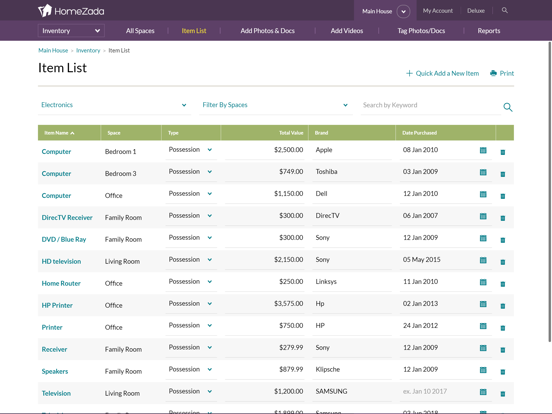Open the DirecTV Receiver item
This screenshot has width=552, height=414.
[67, 218]
